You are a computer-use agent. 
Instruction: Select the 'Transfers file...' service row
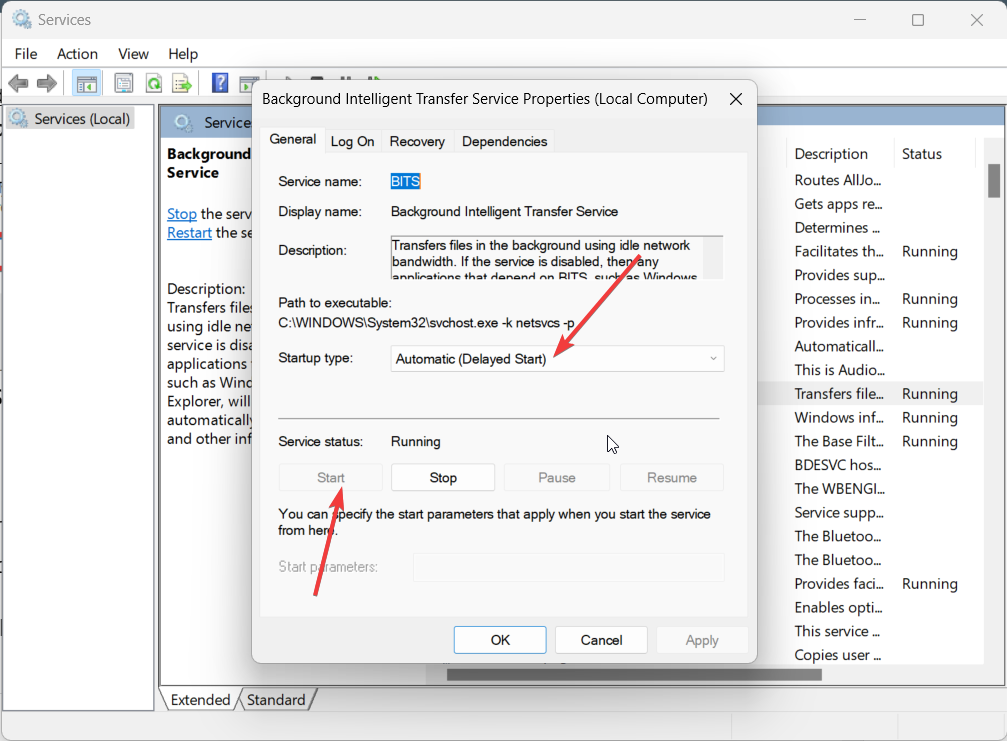870,394
